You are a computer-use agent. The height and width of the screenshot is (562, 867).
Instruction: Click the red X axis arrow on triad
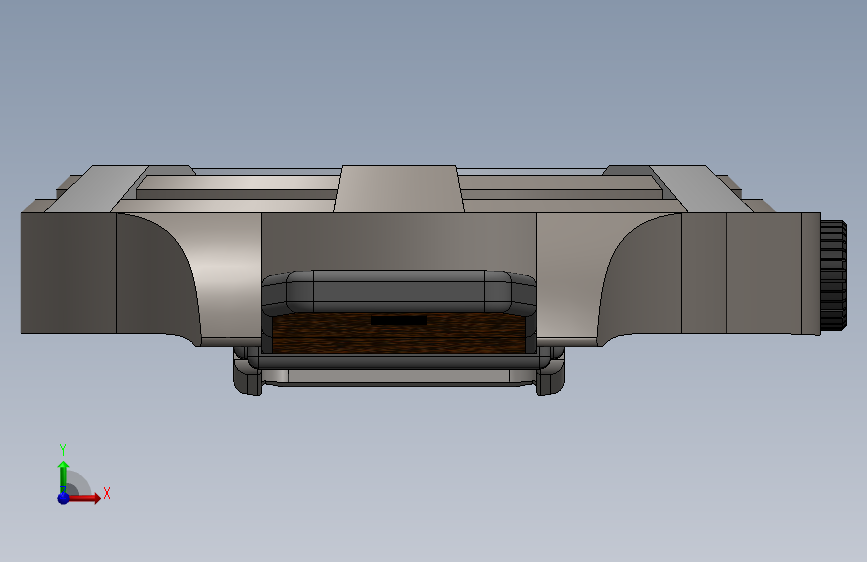tap(86, 498)
